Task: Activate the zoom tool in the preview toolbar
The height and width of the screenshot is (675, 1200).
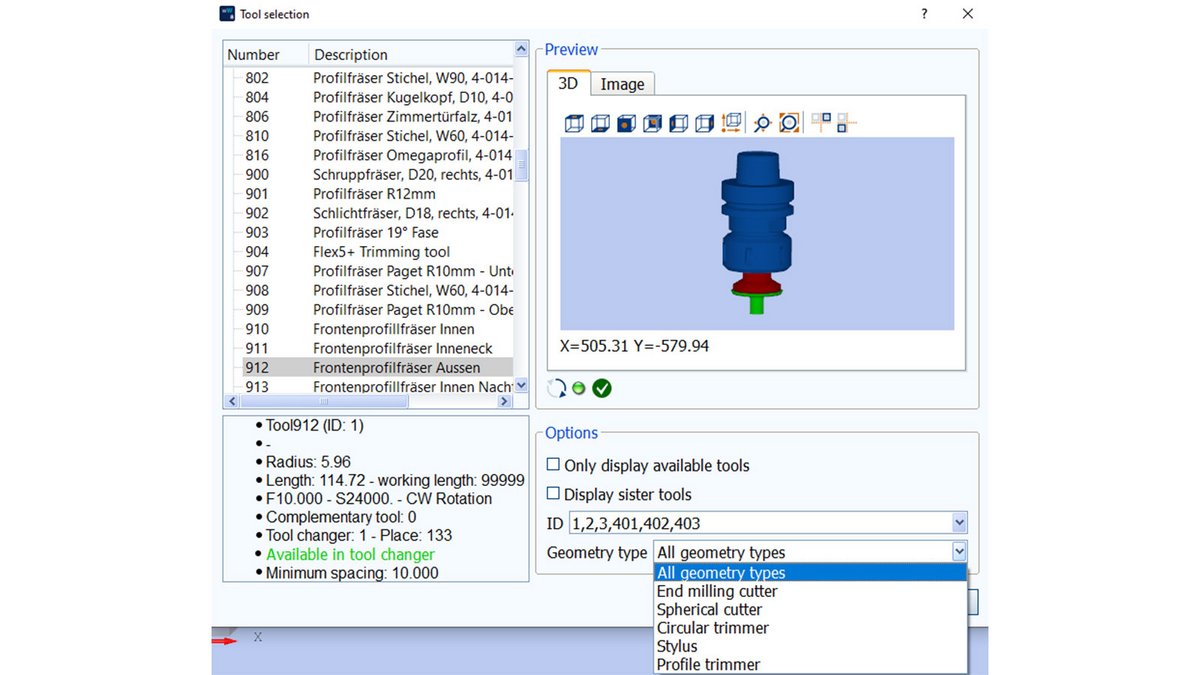Action: (x=761, y=122)
